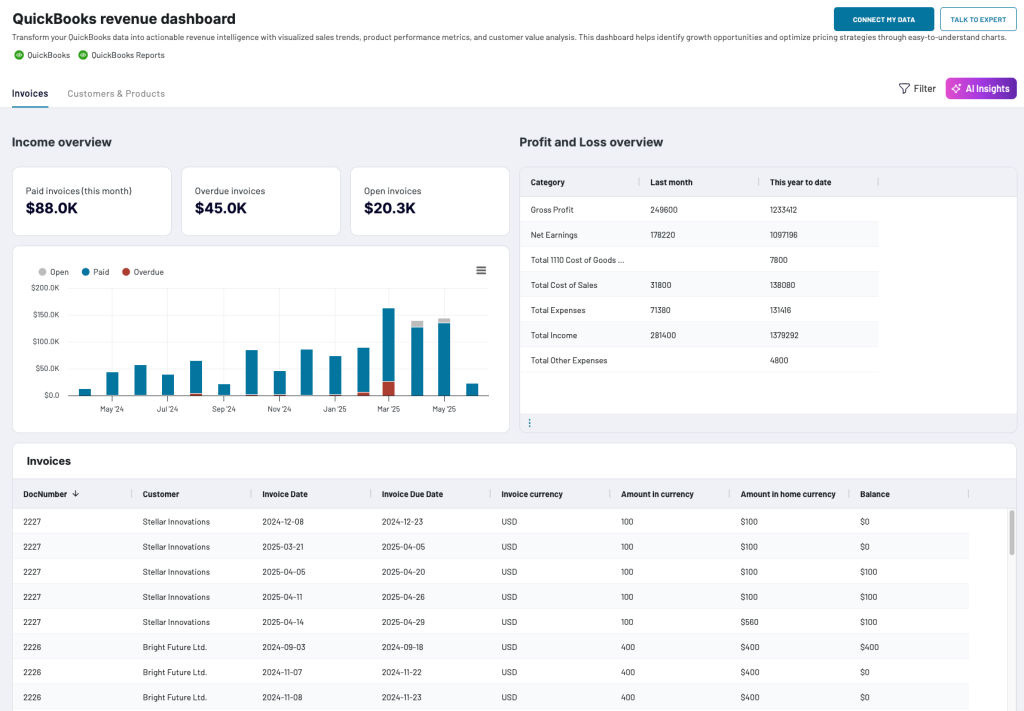Open the three-dot menu below Profit and Loss table
1024x711 pixels.
(530, 423)
